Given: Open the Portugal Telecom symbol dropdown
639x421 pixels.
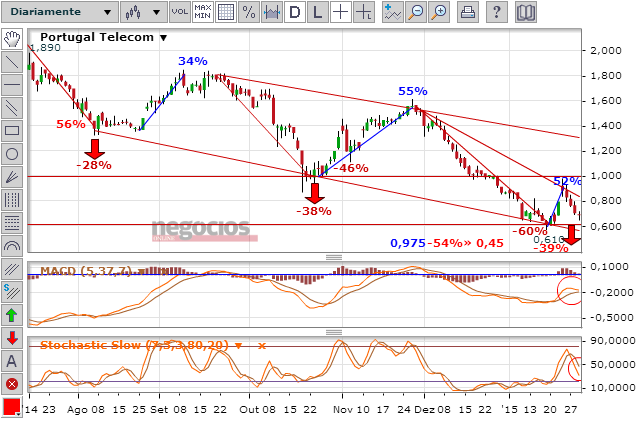Looking at the screenshot, I should (163, 38).
